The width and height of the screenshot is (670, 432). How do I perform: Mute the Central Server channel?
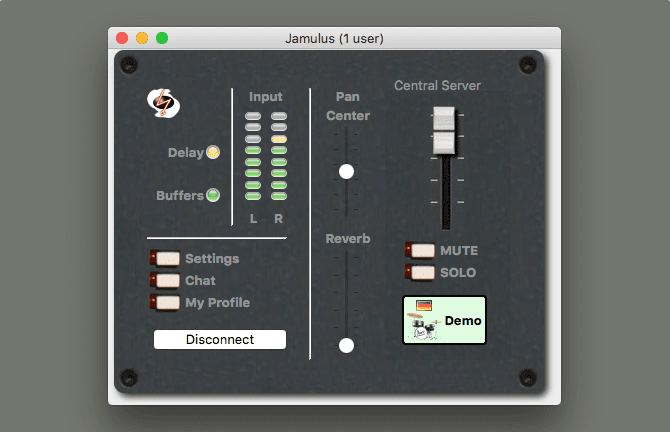pos(421,251)
